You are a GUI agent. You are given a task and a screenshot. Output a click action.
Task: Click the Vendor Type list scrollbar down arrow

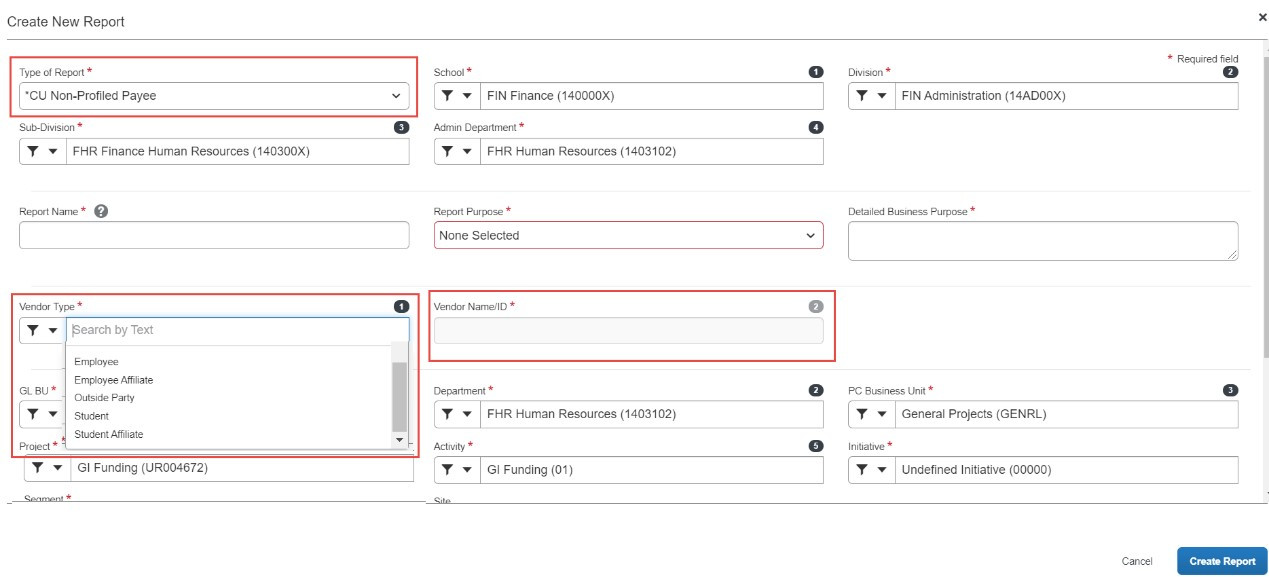400,440
